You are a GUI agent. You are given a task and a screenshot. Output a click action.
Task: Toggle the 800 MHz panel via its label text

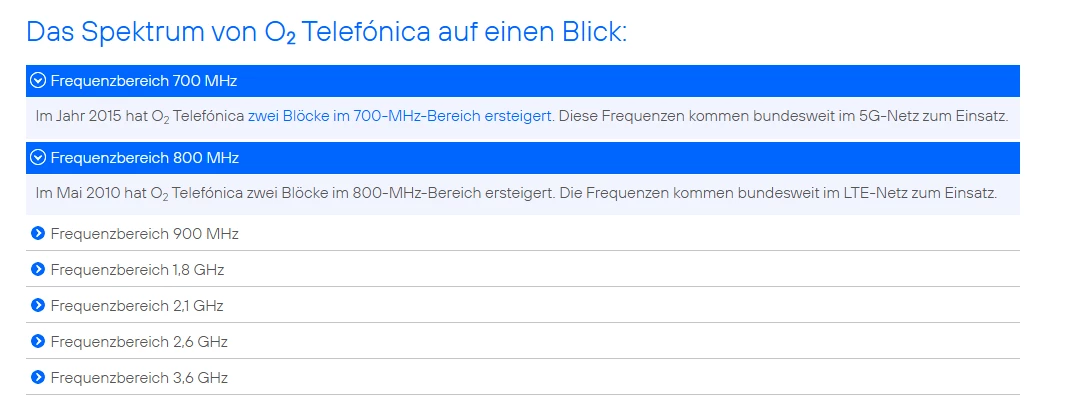[144, 158]
